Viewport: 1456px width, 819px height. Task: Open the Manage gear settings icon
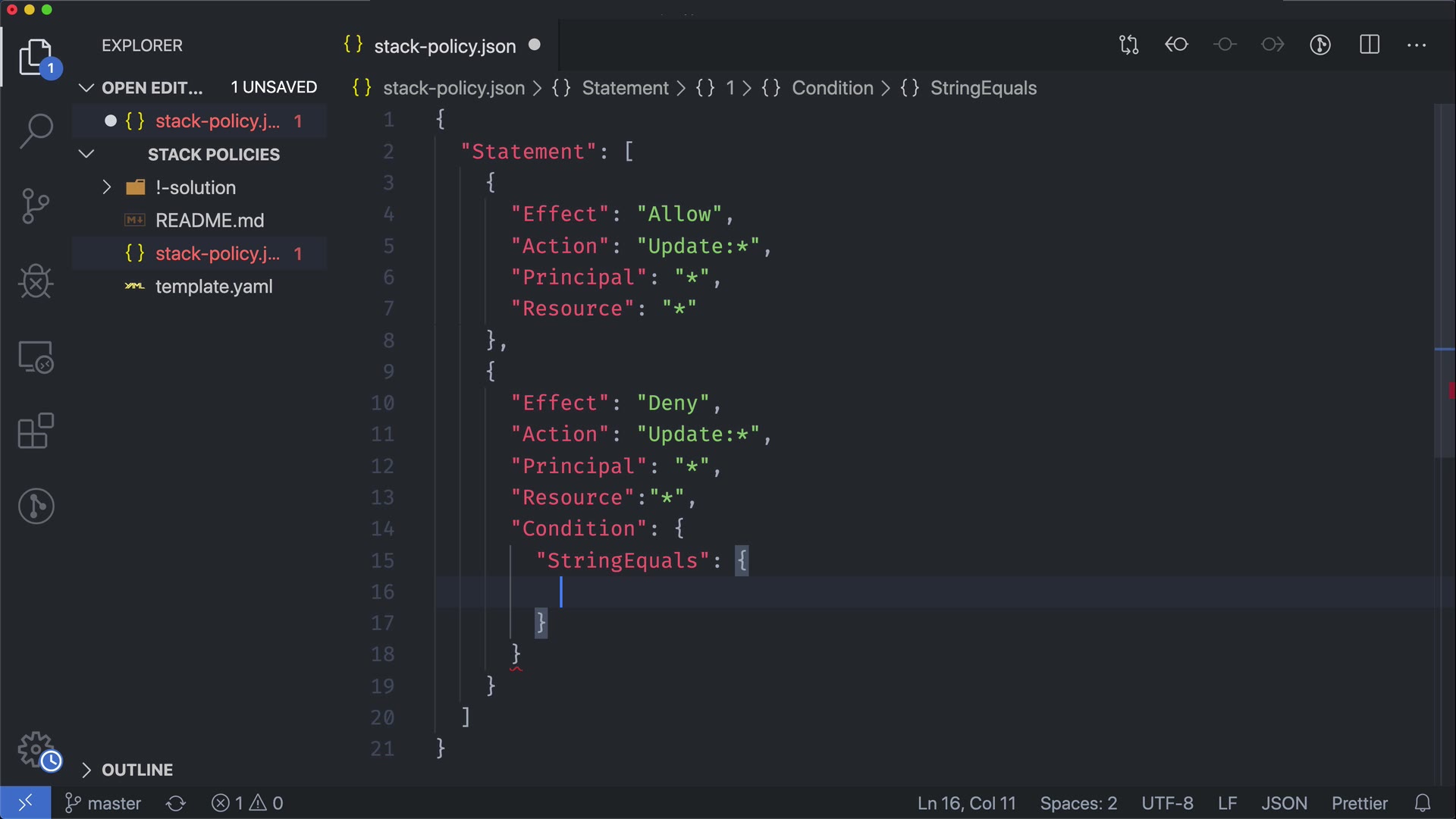click(x=36, y=750)
